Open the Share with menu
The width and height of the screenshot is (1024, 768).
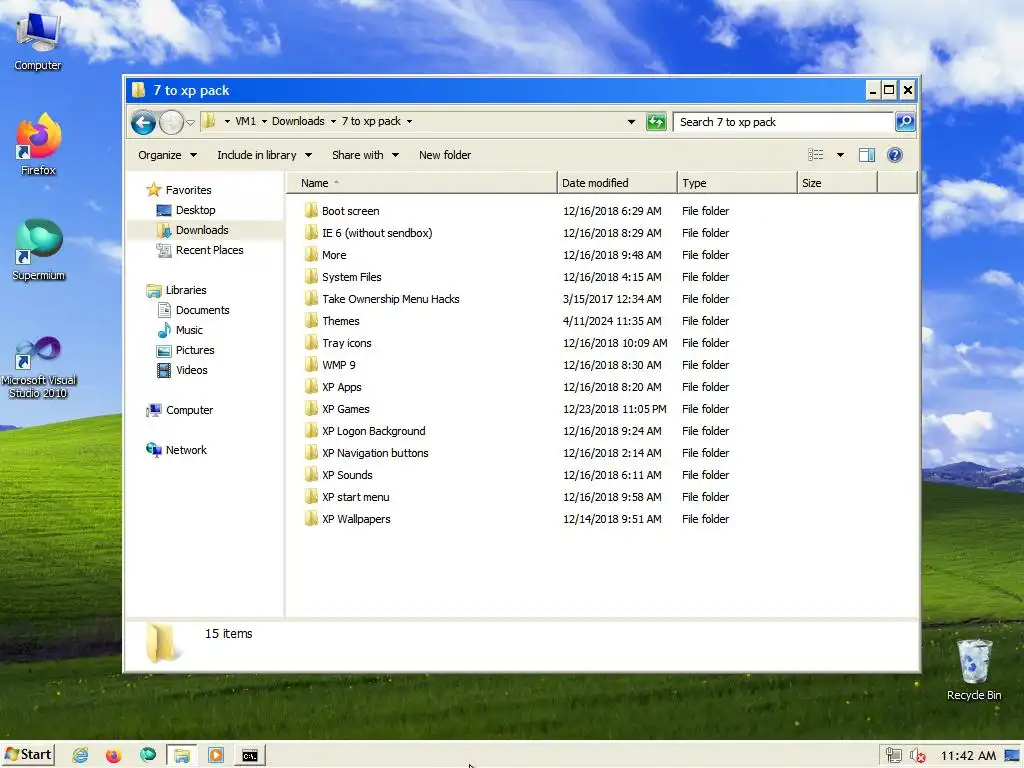(x=365, y=155)
